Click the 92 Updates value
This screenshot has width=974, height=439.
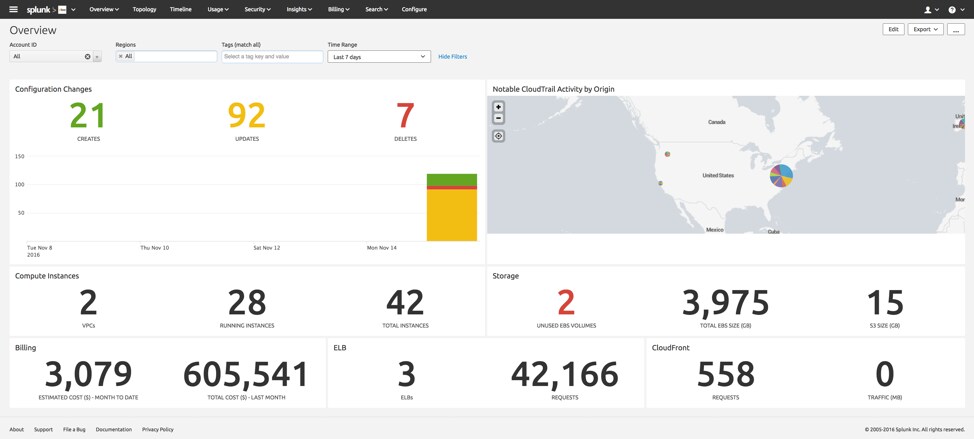click(247, 115)
